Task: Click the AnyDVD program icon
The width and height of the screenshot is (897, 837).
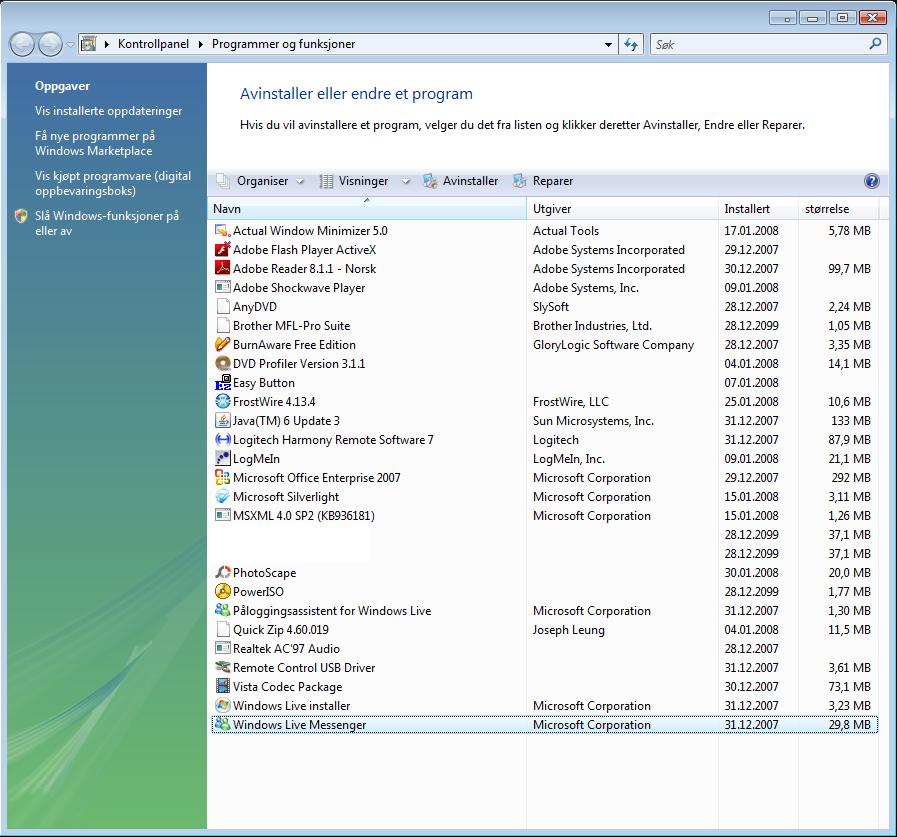Action: [x=222, y=307]
